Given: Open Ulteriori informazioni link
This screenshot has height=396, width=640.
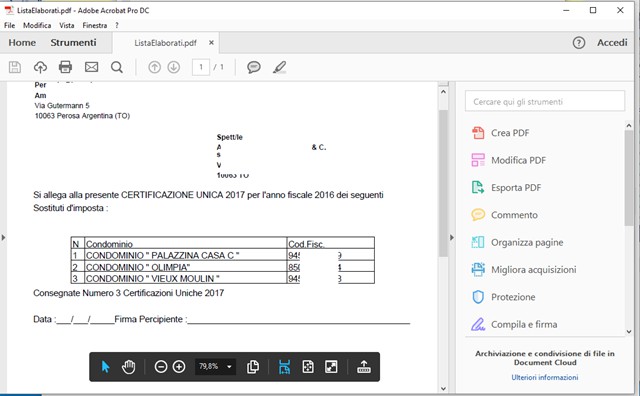Looking at the screenshot, I should pyautogui.click(x=544, y=377).
